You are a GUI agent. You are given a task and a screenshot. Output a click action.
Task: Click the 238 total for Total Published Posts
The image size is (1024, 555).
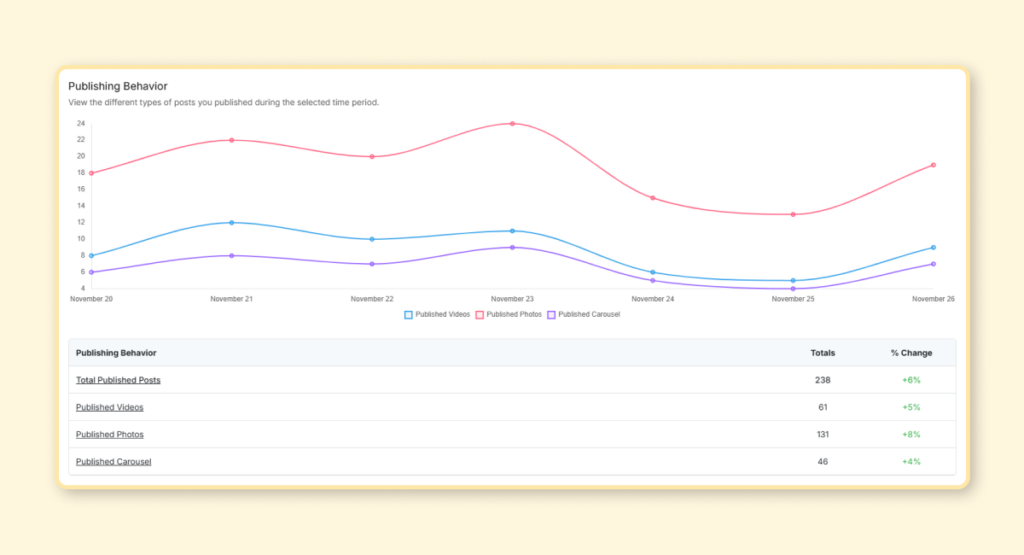pyautogui.click(x=822, y=380)
